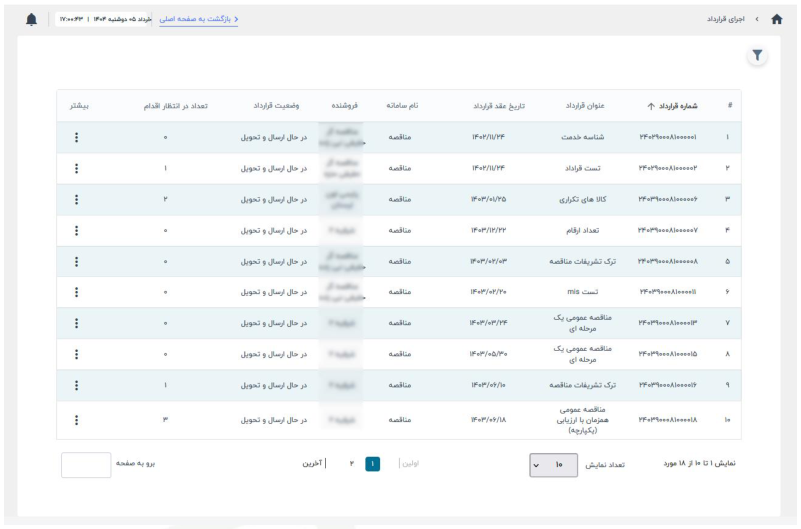The height and width of the screenshot is (529, 801).
Task: Open three-dot menu for row dated ۱۴۰۳/۰۲/۰۳
Action: (77, 262)
